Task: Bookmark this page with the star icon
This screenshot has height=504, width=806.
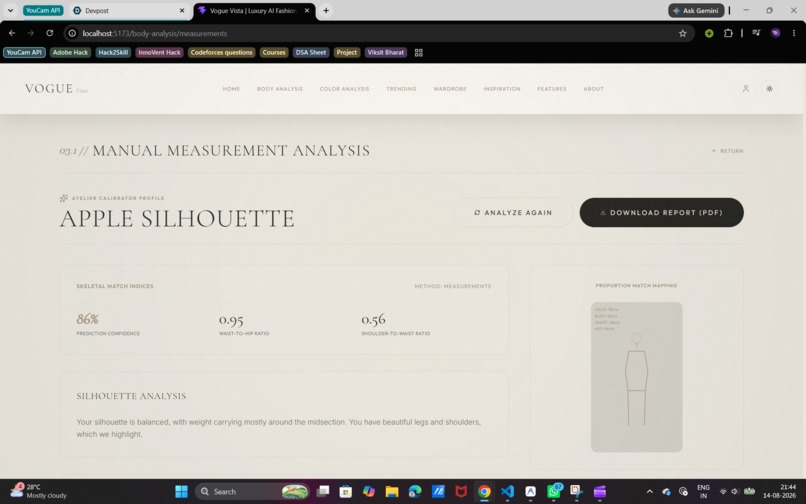Action: [x=683, y=33]
